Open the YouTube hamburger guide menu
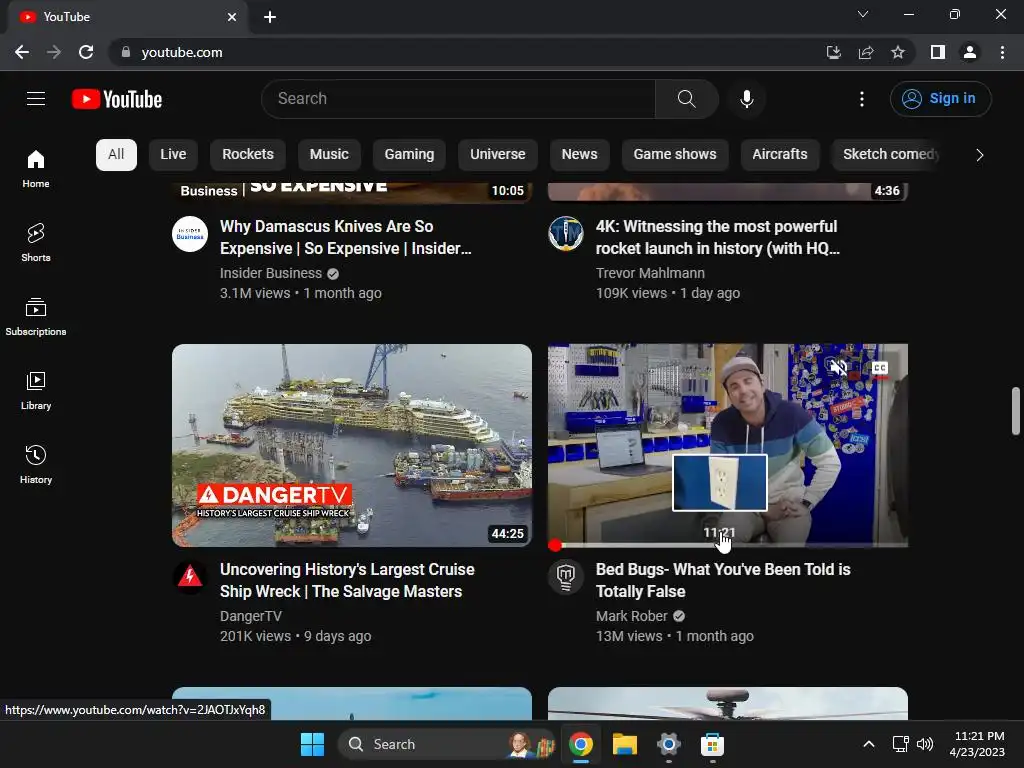Image resolution: width=1024 pixels, height=768 pixels. (36, 99)
